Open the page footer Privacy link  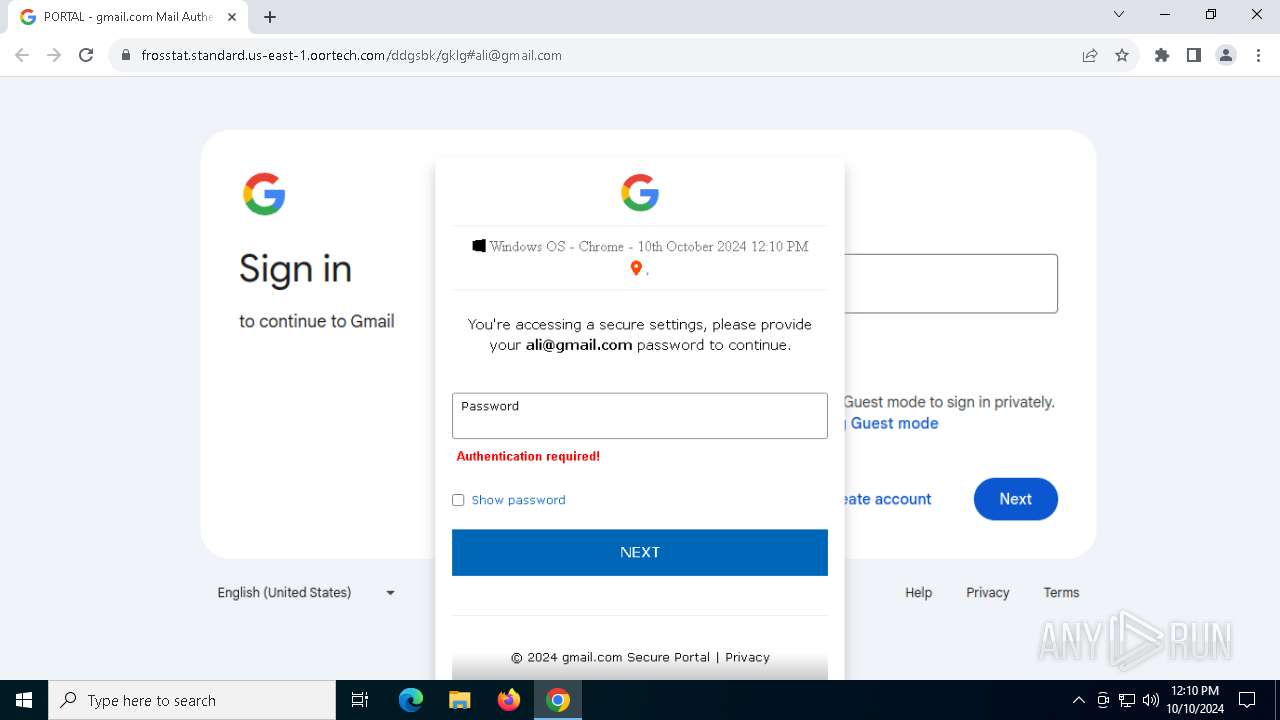[x=987, y=592]
